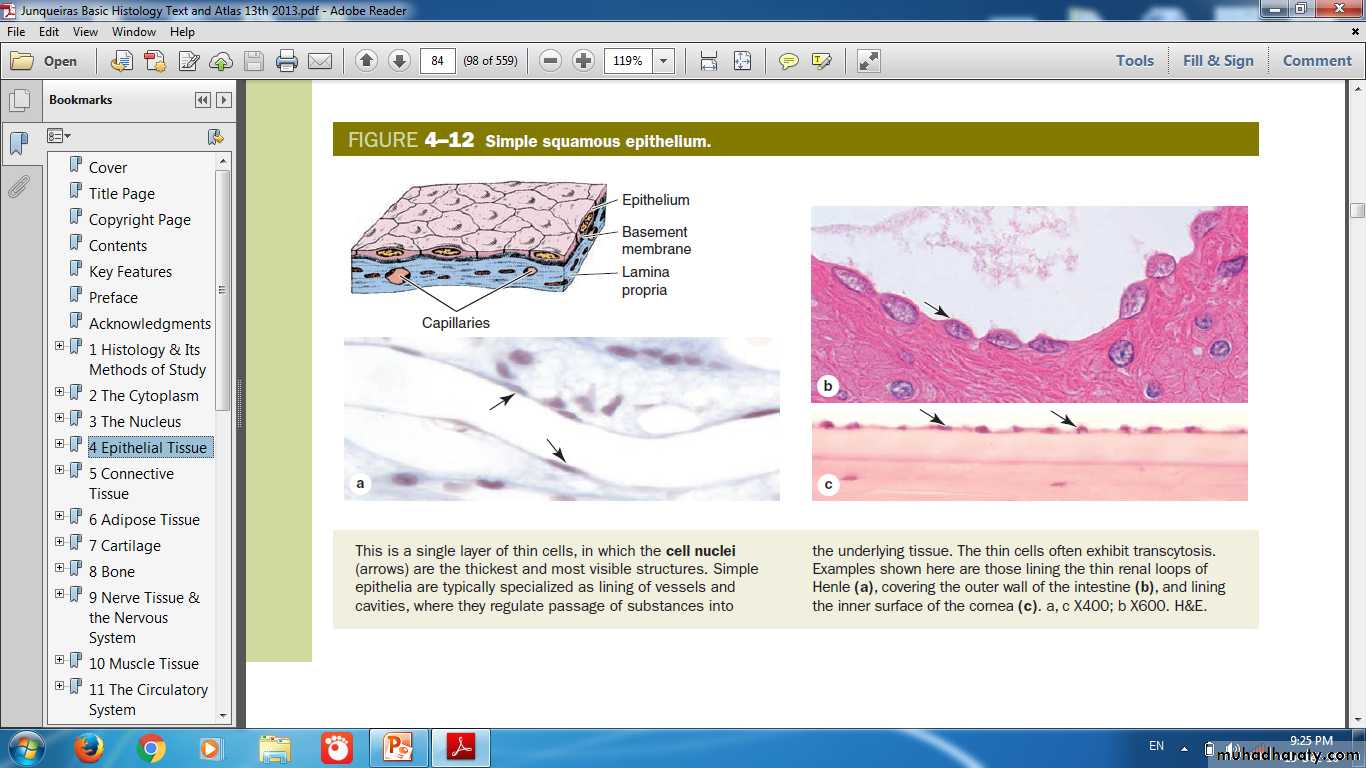This screenshot has height=768, width=1366.
Task: Click the page number input field
Action: pos(438,61)
